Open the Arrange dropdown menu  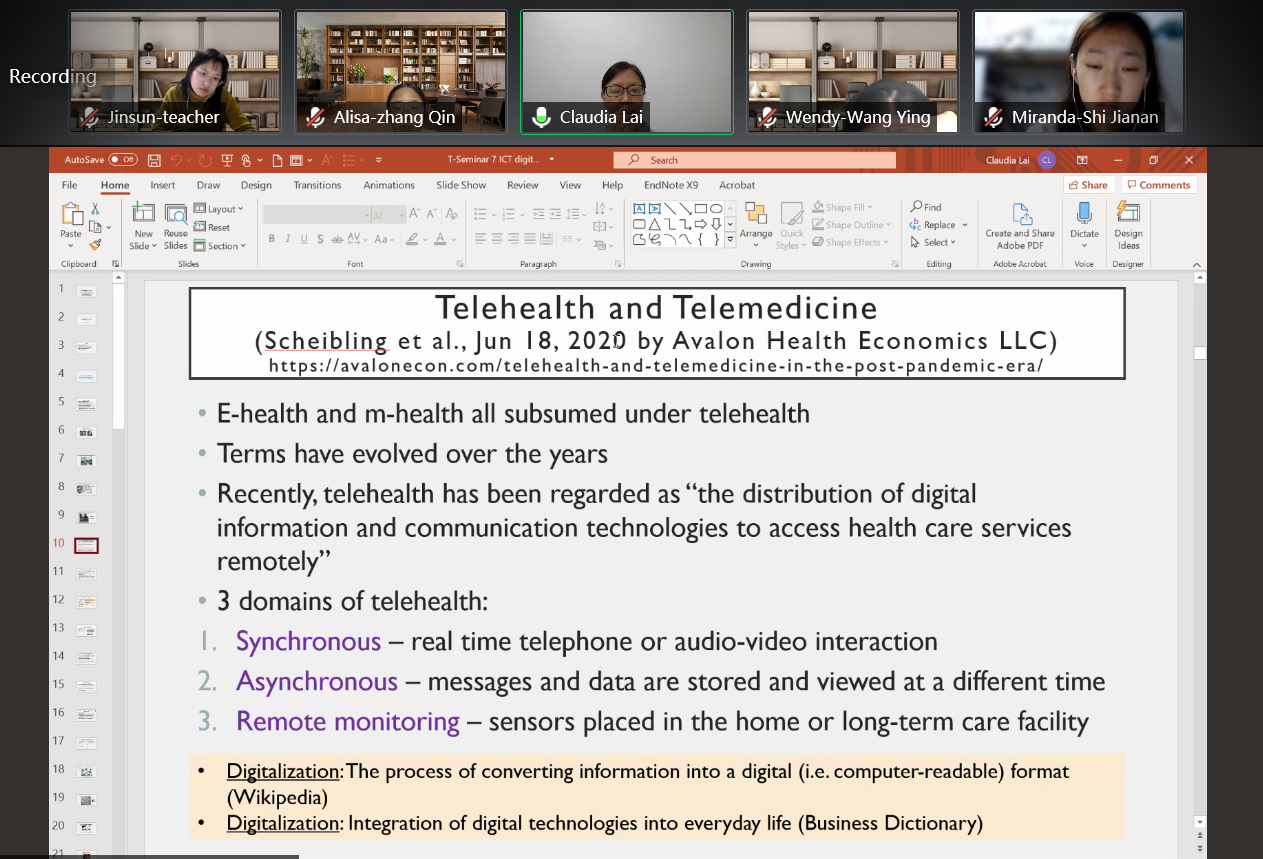coord(756,223)
